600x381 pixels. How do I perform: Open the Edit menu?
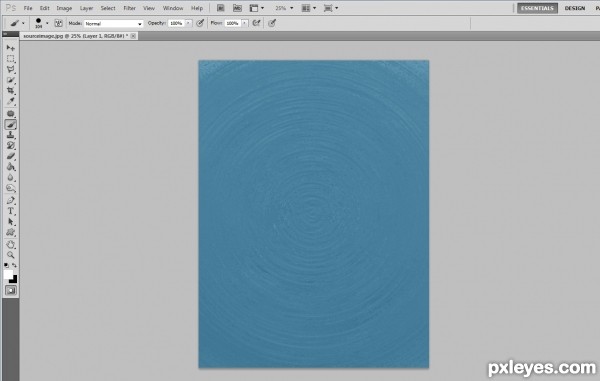tap(45, 8)
